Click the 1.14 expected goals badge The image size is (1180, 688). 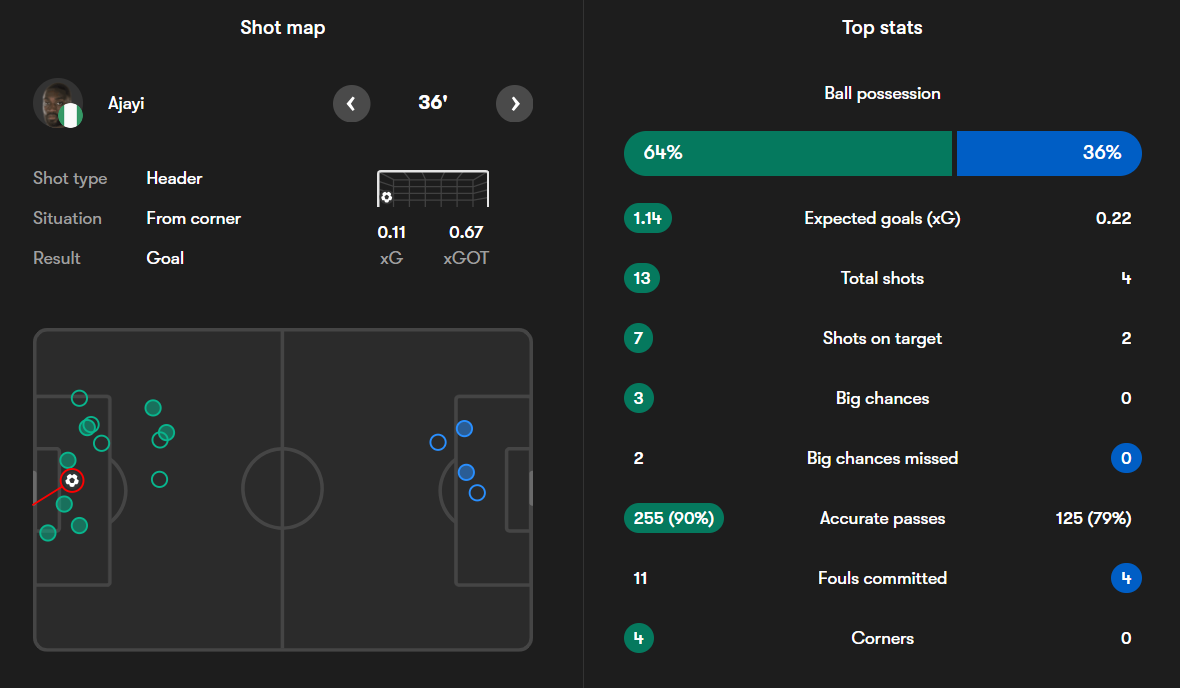pos(647,218)
